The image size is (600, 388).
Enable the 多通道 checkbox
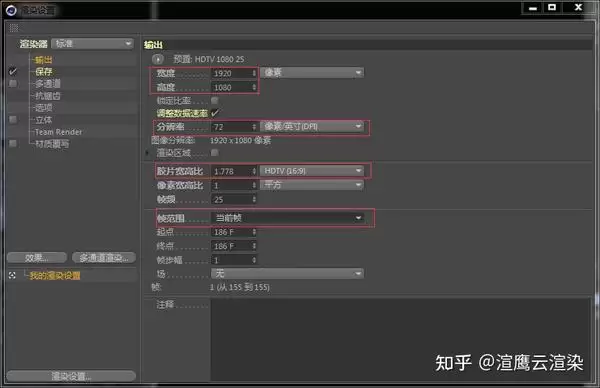13,83
